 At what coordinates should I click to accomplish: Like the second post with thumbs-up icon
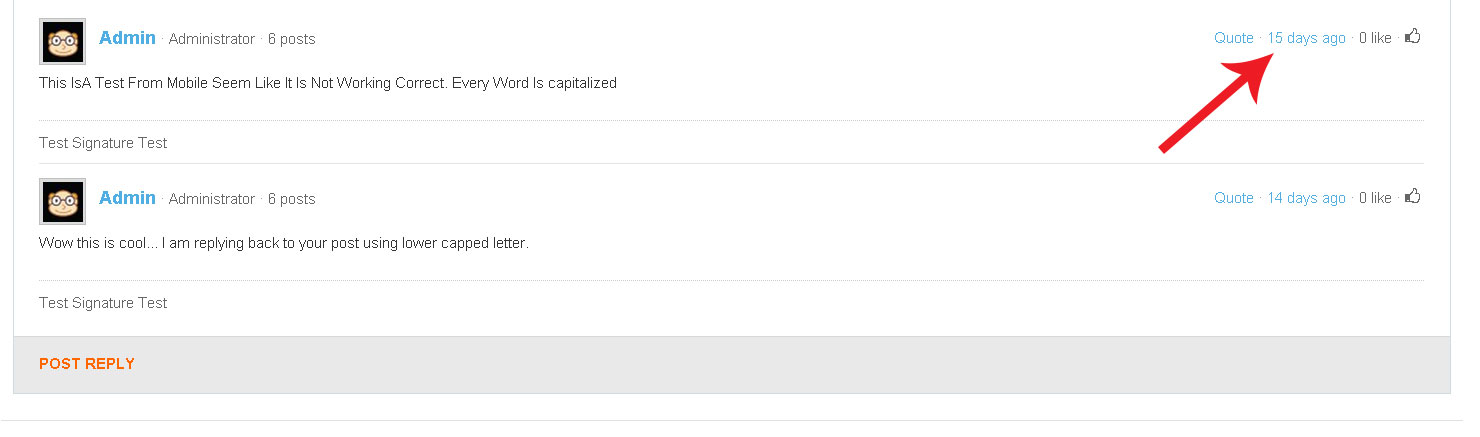[1413, 197]
